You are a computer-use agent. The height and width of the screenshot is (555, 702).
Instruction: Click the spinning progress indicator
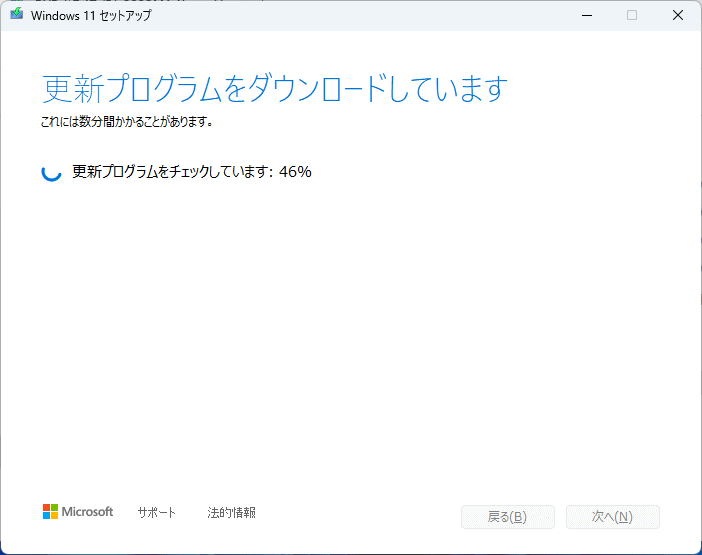[51, 172]
